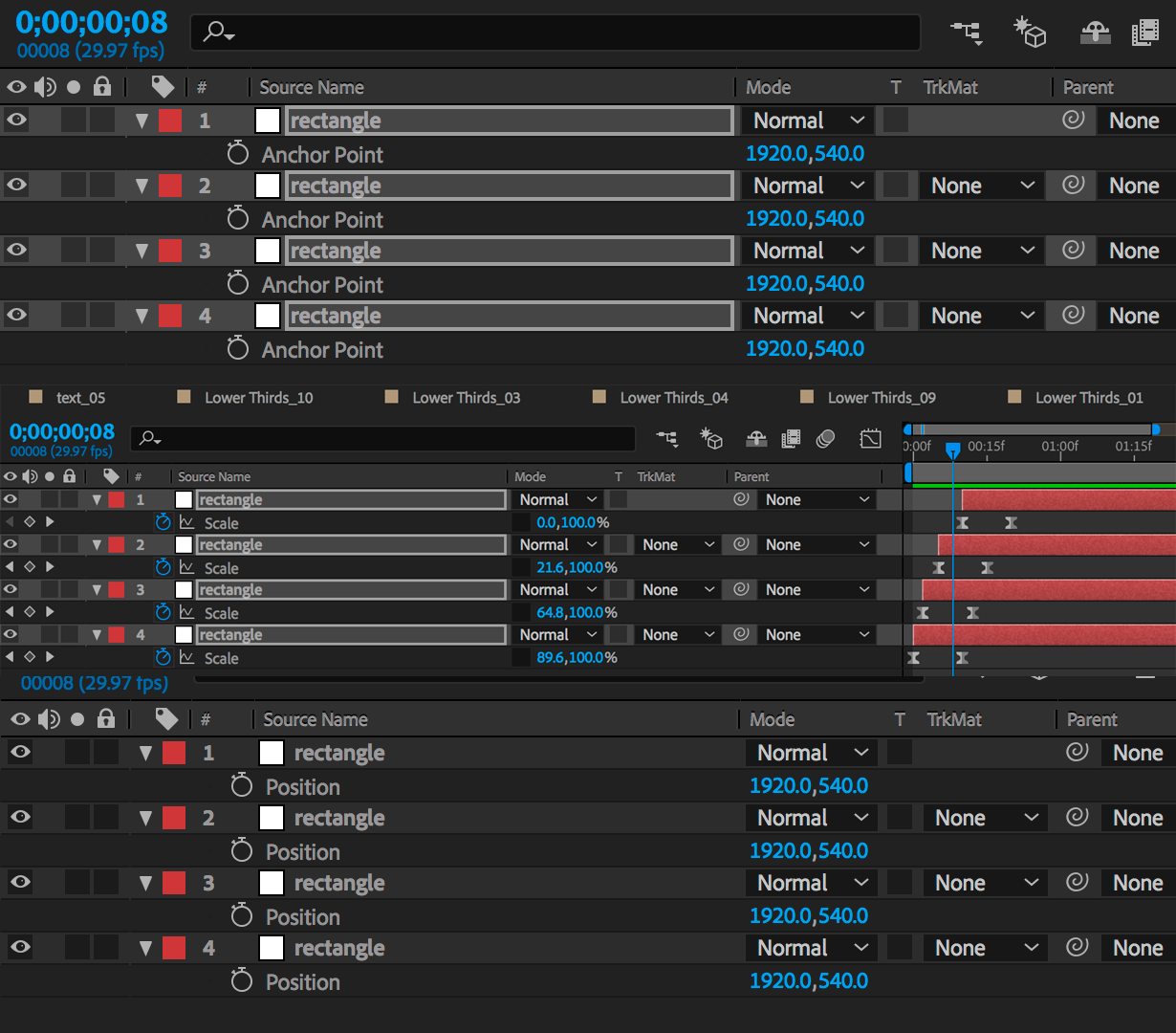
Task: Click white solid swatch of layer 3 in Position panel
Action: (272, 883)
